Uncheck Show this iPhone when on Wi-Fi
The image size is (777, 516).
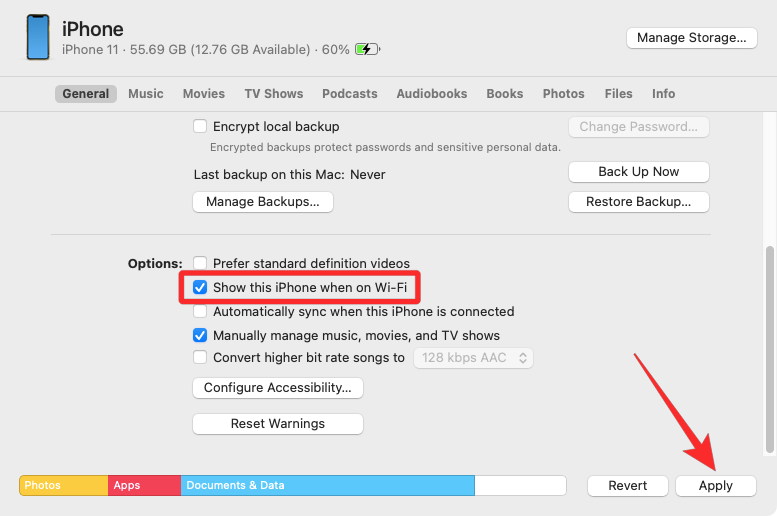200,288
